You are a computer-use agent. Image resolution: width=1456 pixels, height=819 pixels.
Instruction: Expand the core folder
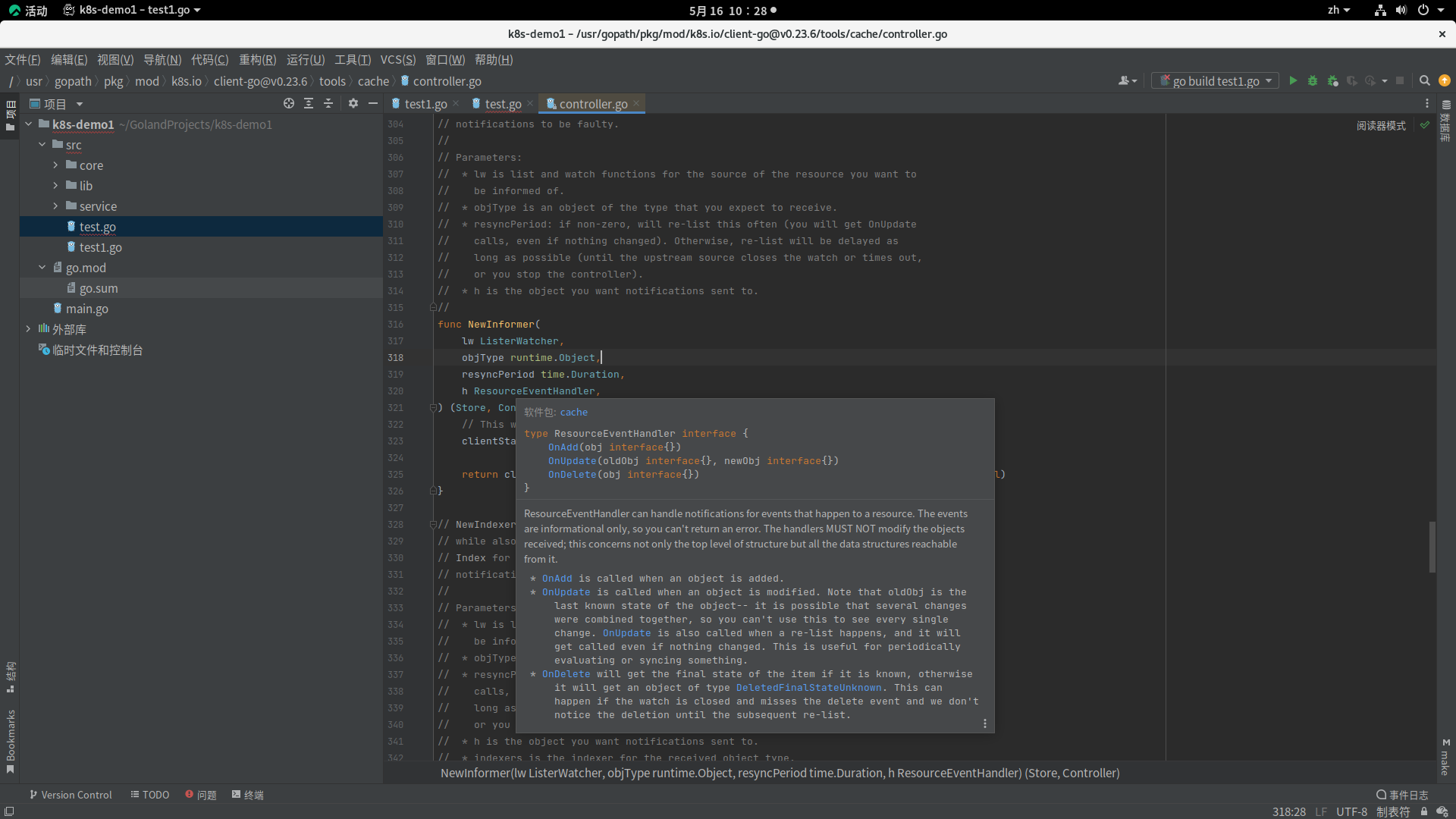[55, 165]
